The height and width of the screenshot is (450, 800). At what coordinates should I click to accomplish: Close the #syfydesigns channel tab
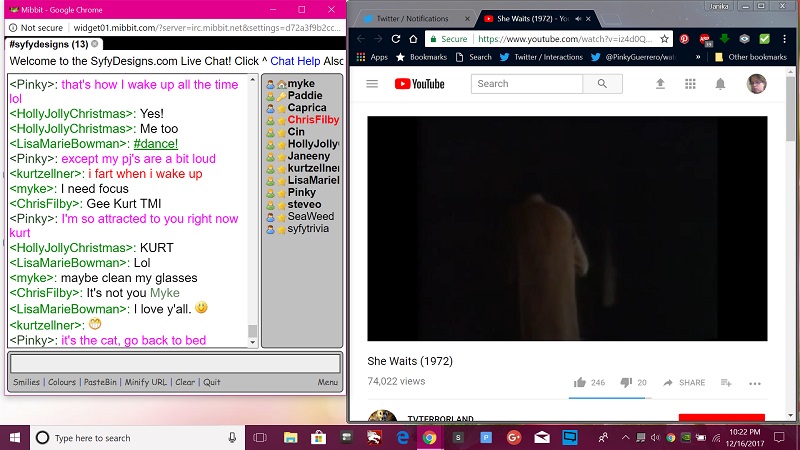pyautogui.click(x=94, y=44)
